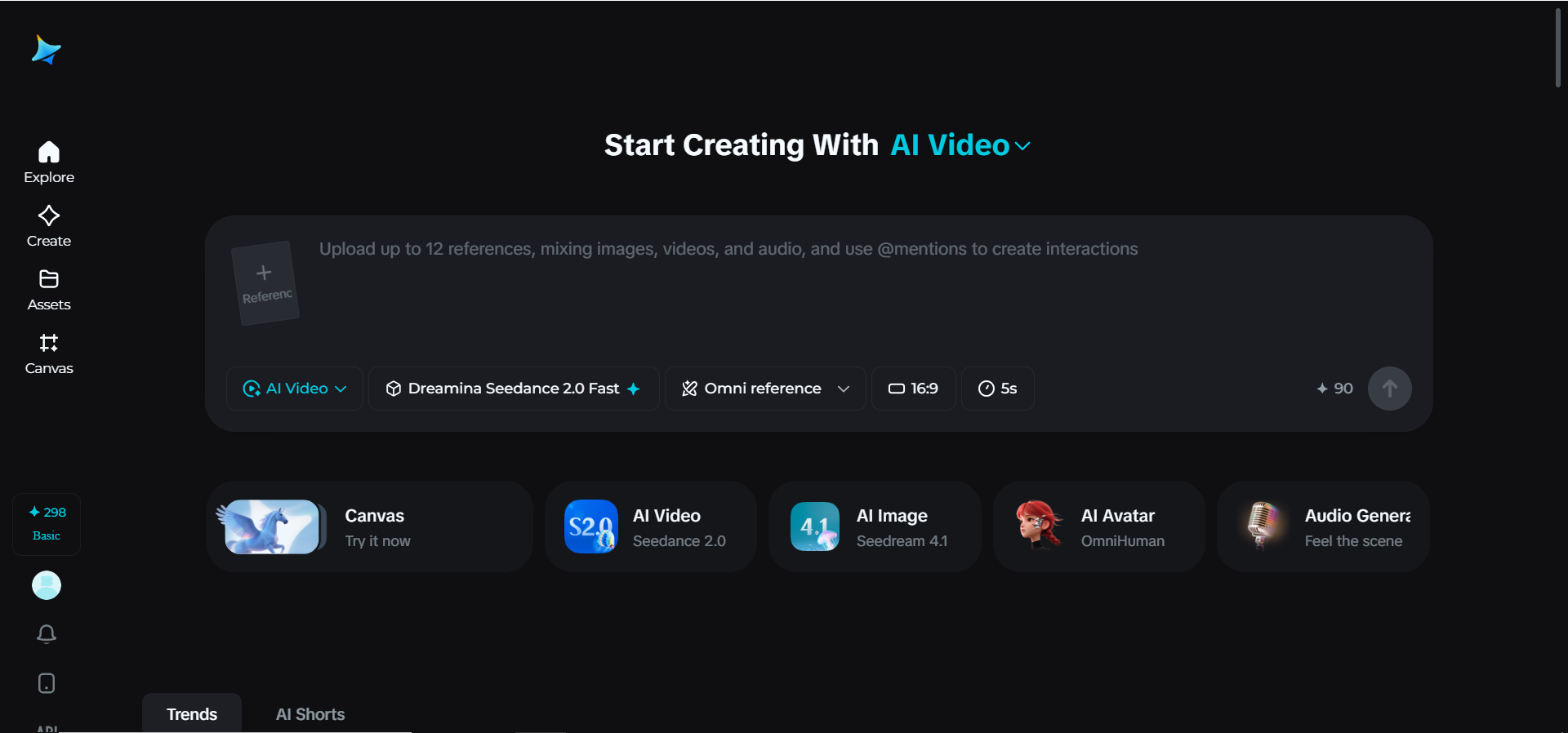This screenshot has height=733, width=1568.
Task: Click the mobile app icon in sidebar
Action: 47,683
